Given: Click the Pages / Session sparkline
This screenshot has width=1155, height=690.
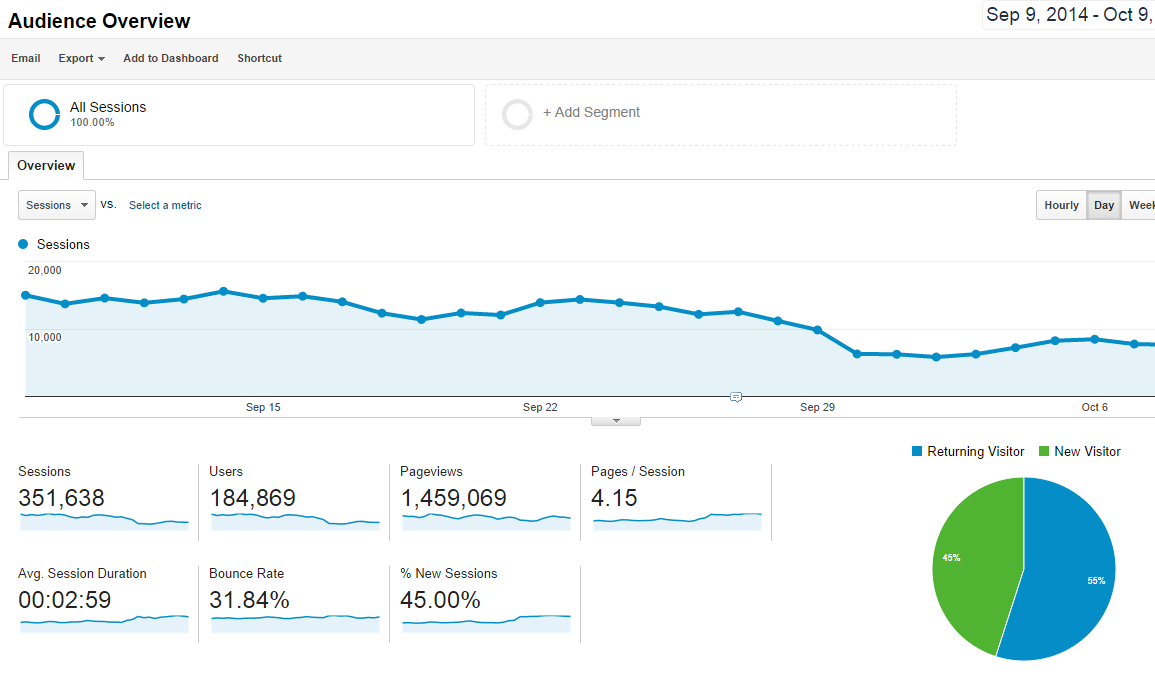Looking at the screenshot, I should tap(677, 521).
